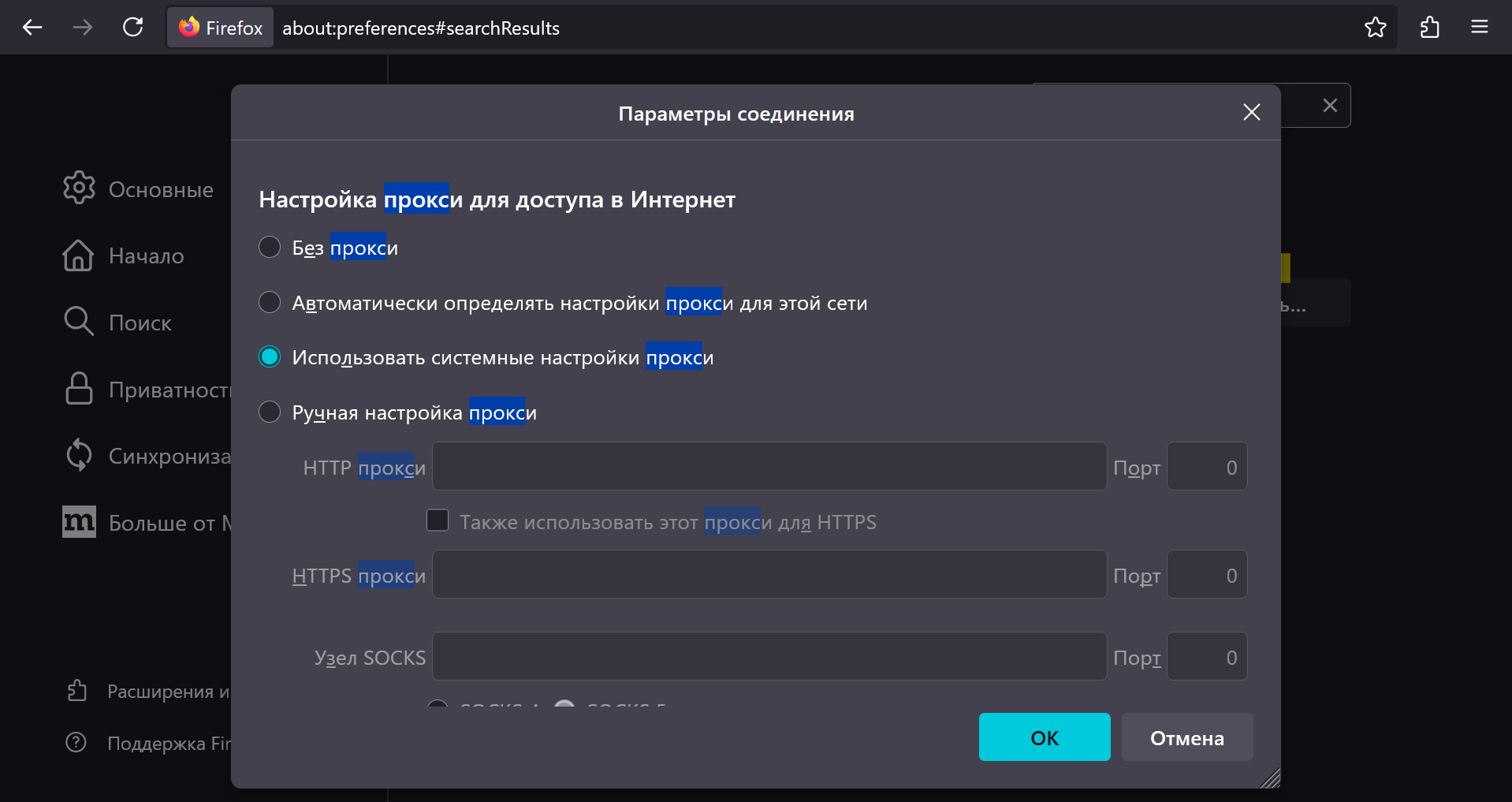Screen dimensions: 1512x802
Task: Open the Extensions puzzle-piece toolbar icon
Action: 1429,28
